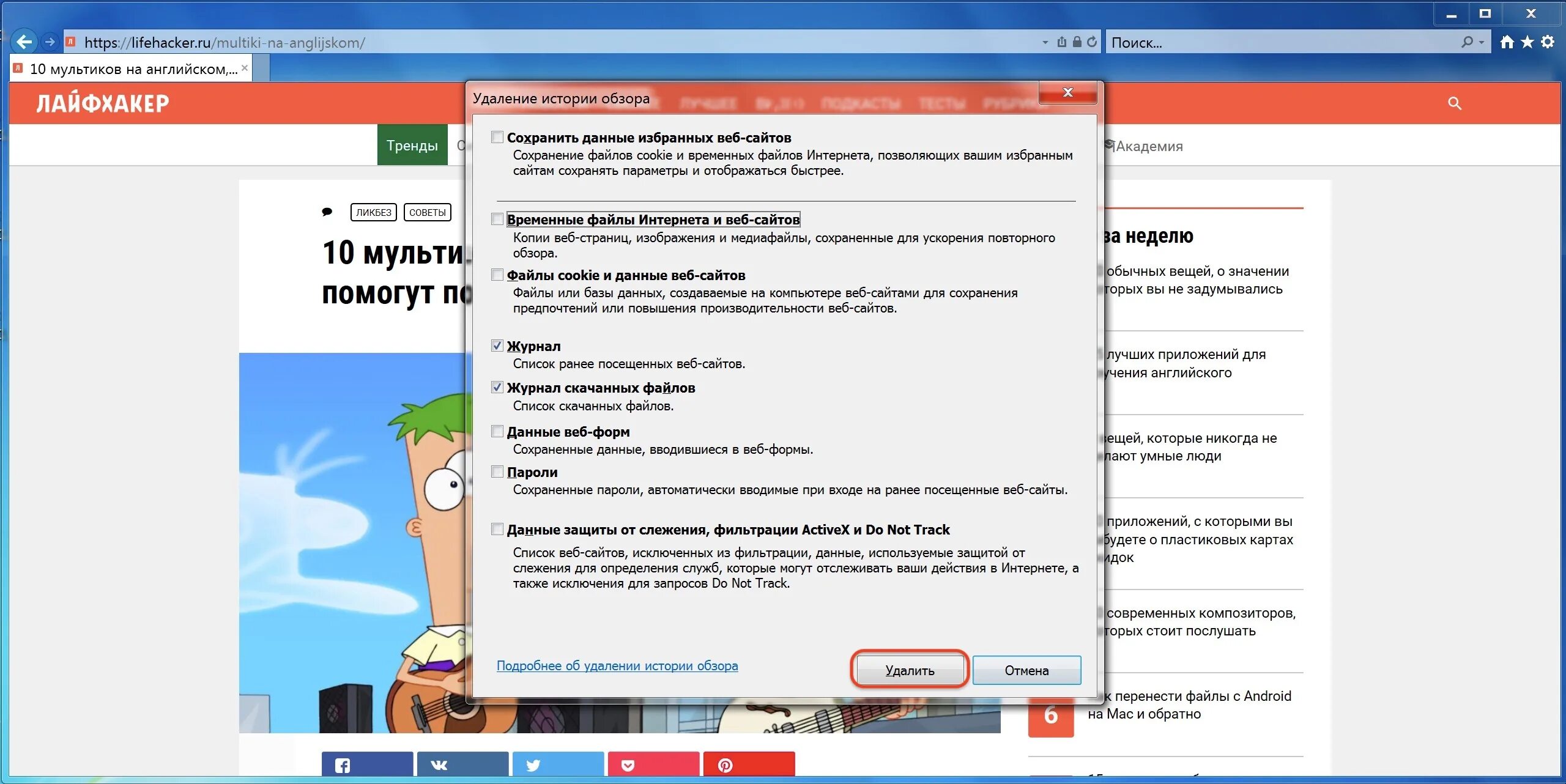Click the search magnifier in browser search box
Image resolution: width=1566 pixels, height=784 pixels.
(1467, 42)
